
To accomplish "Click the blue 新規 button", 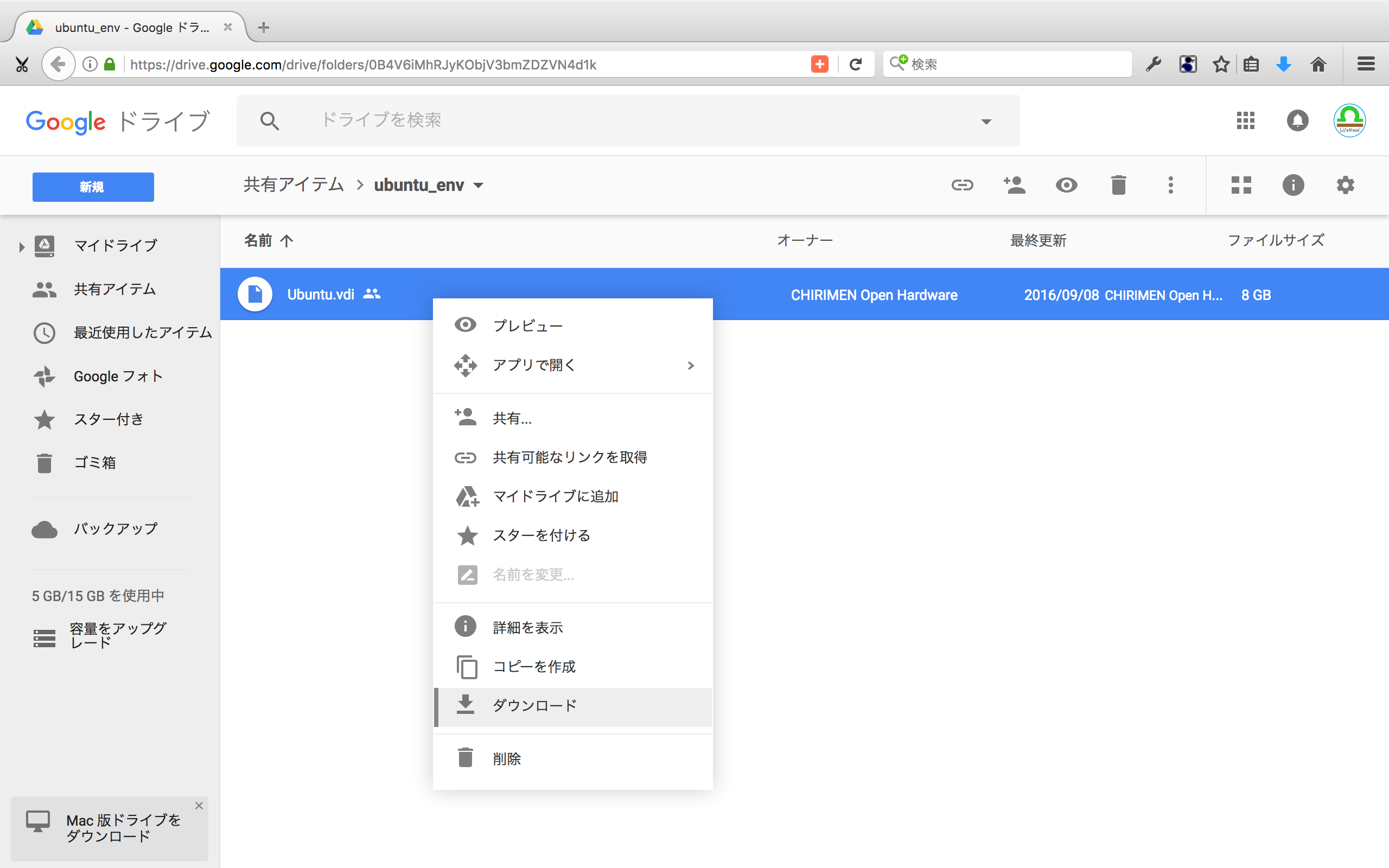I will [x=93, y=187].
